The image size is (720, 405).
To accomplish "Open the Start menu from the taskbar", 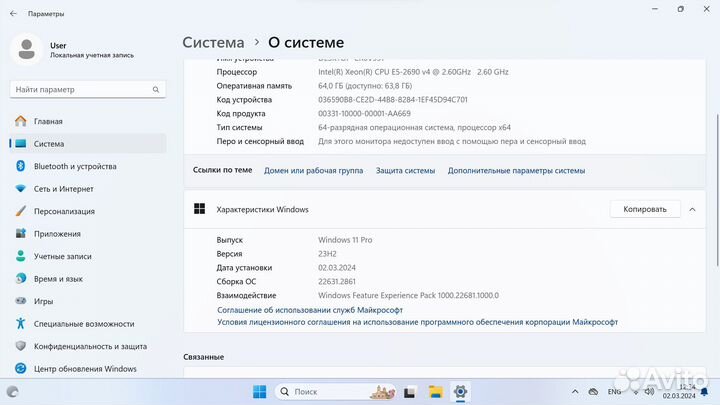I will 259,392.
